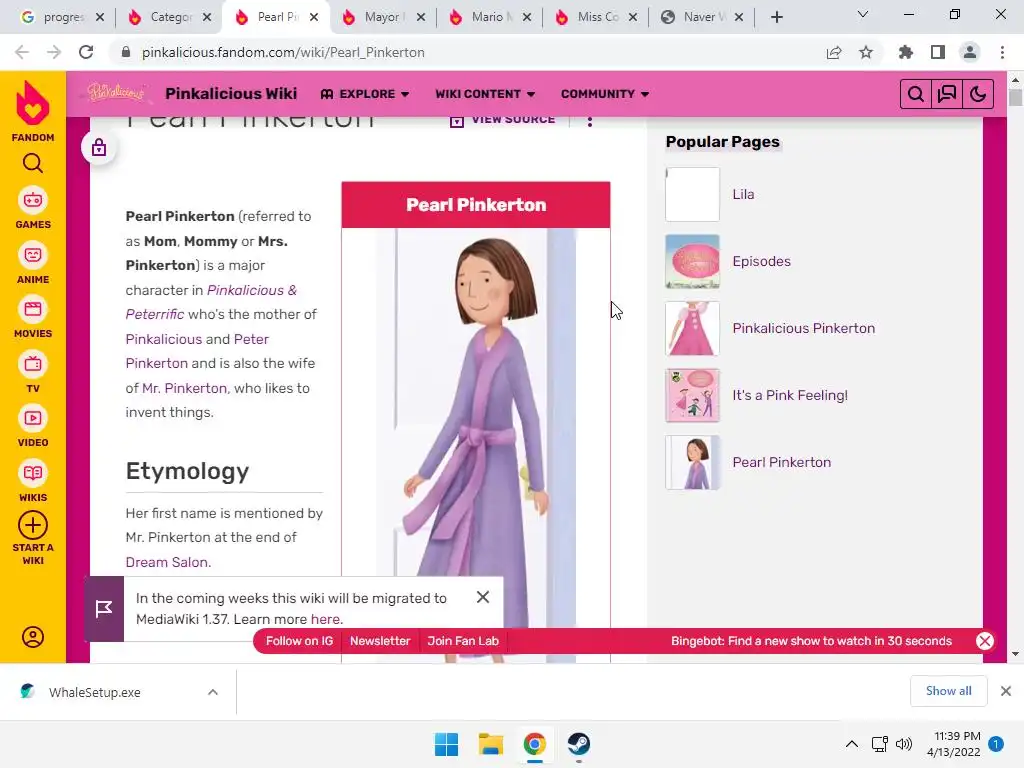
Task: Open the Wikis section icon
Action: (x=33, y=473)
